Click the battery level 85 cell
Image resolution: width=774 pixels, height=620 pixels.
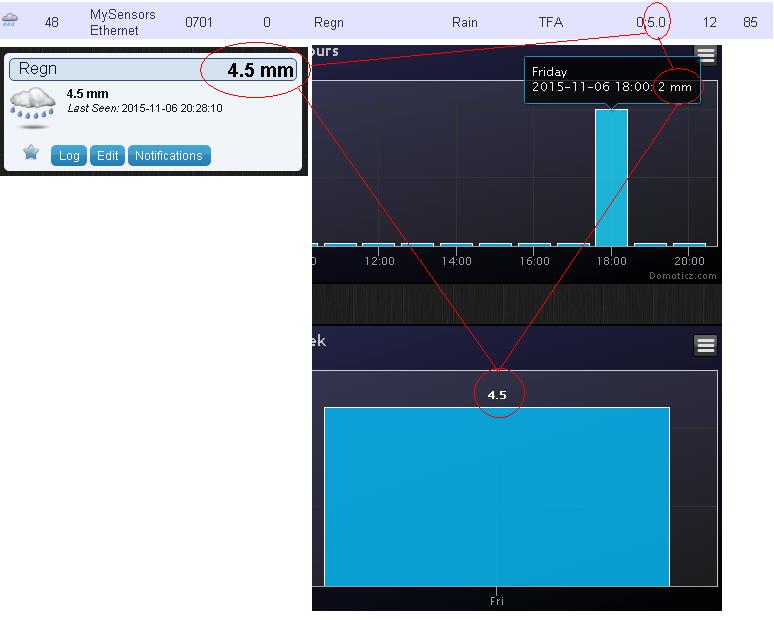[750, 22]
